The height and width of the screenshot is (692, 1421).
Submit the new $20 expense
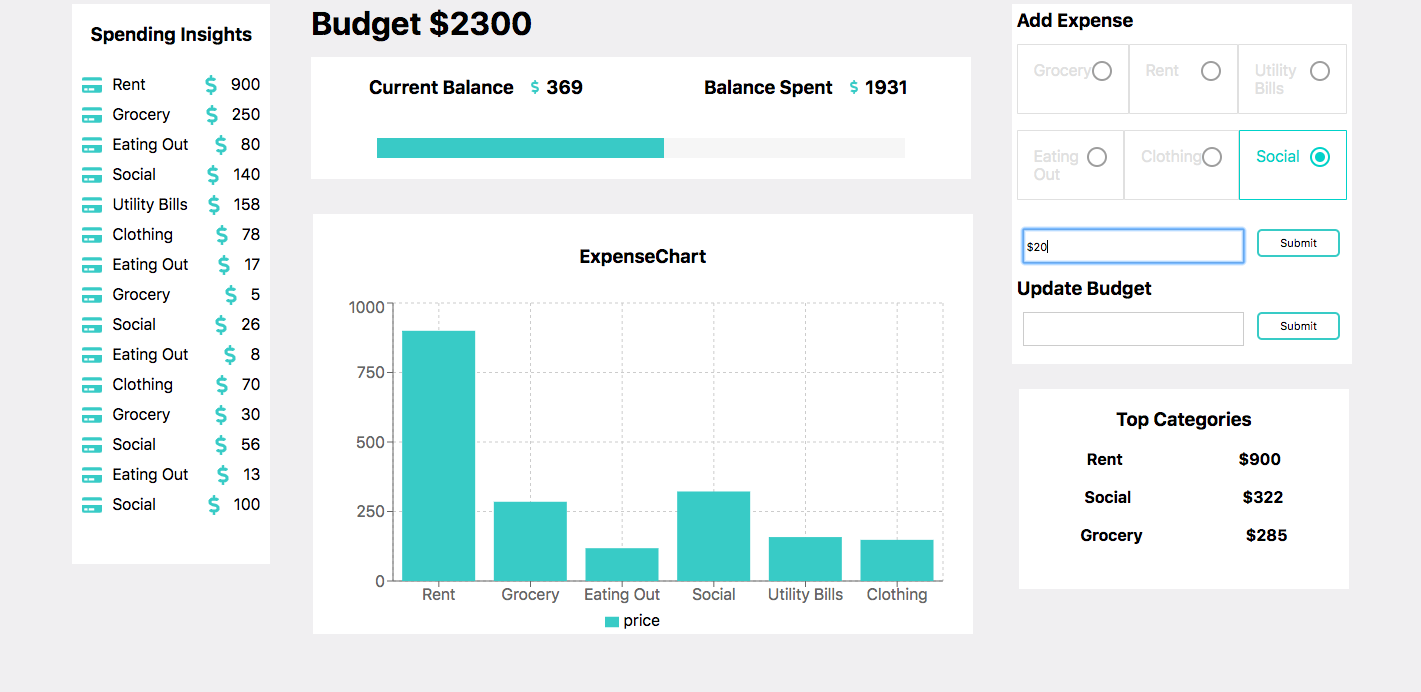tap(1298, 242)
